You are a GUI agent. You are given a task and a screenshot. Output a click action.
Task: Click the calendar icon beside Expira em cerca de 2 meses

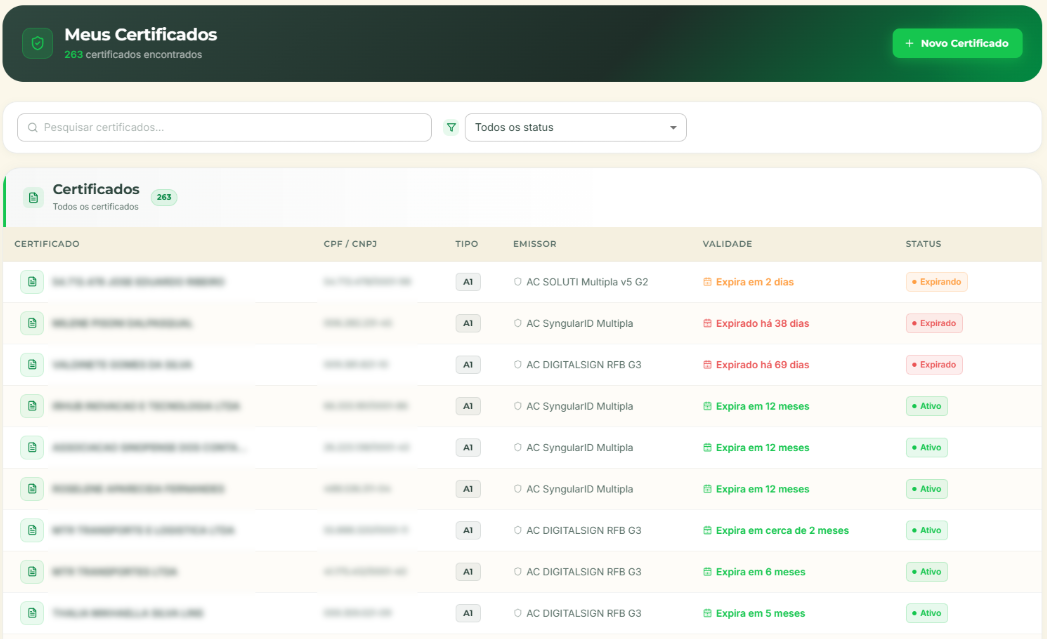click(x=707, y=530)
